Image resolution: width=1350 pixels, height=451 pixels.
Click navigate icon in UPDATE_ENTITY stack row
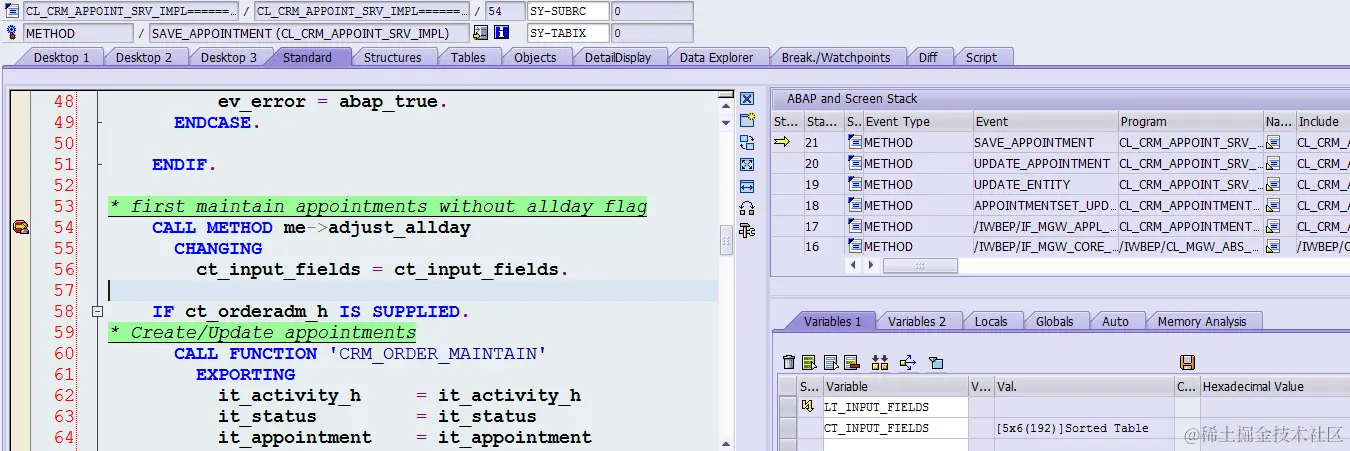(x=1273, y=184)
